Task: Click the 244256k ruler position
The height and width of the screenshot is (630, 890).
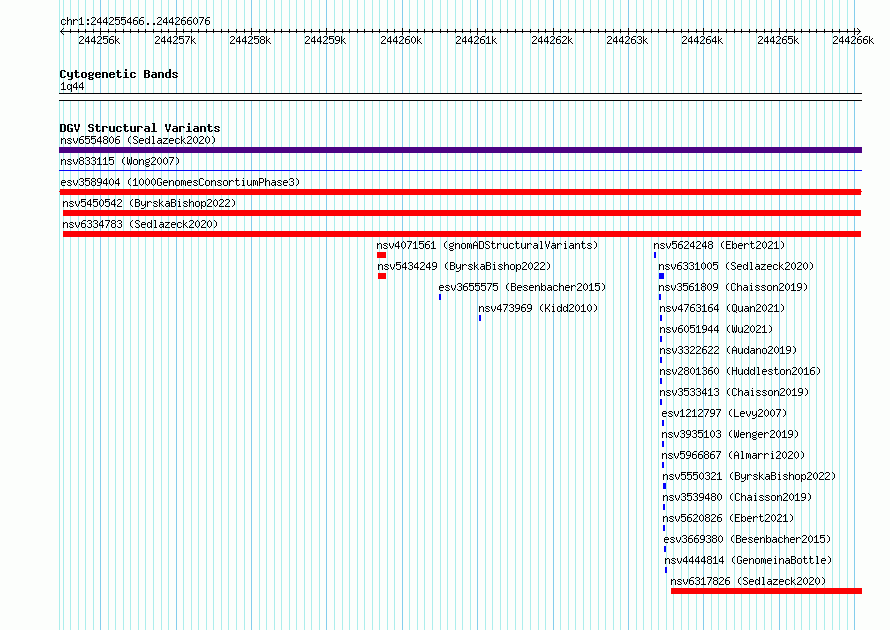Action: coord(99,40)
